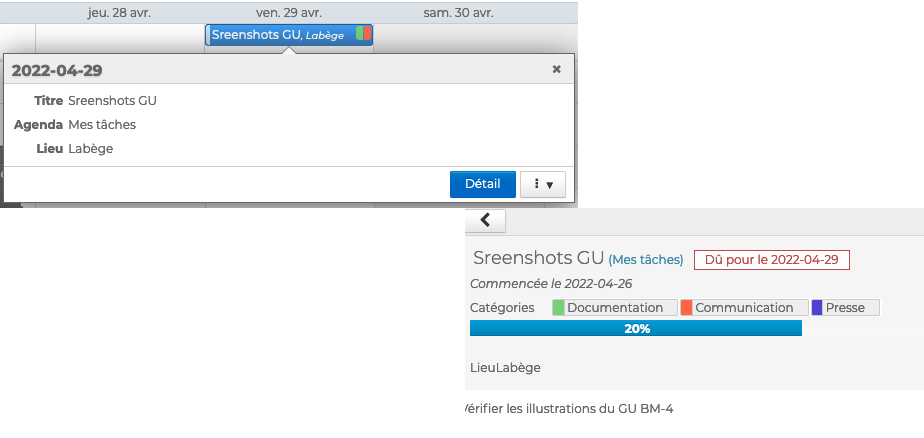The width and height of the screenshot is (924, 438).
Task: Open the Mes tâches link
Action: click(645, 260)
